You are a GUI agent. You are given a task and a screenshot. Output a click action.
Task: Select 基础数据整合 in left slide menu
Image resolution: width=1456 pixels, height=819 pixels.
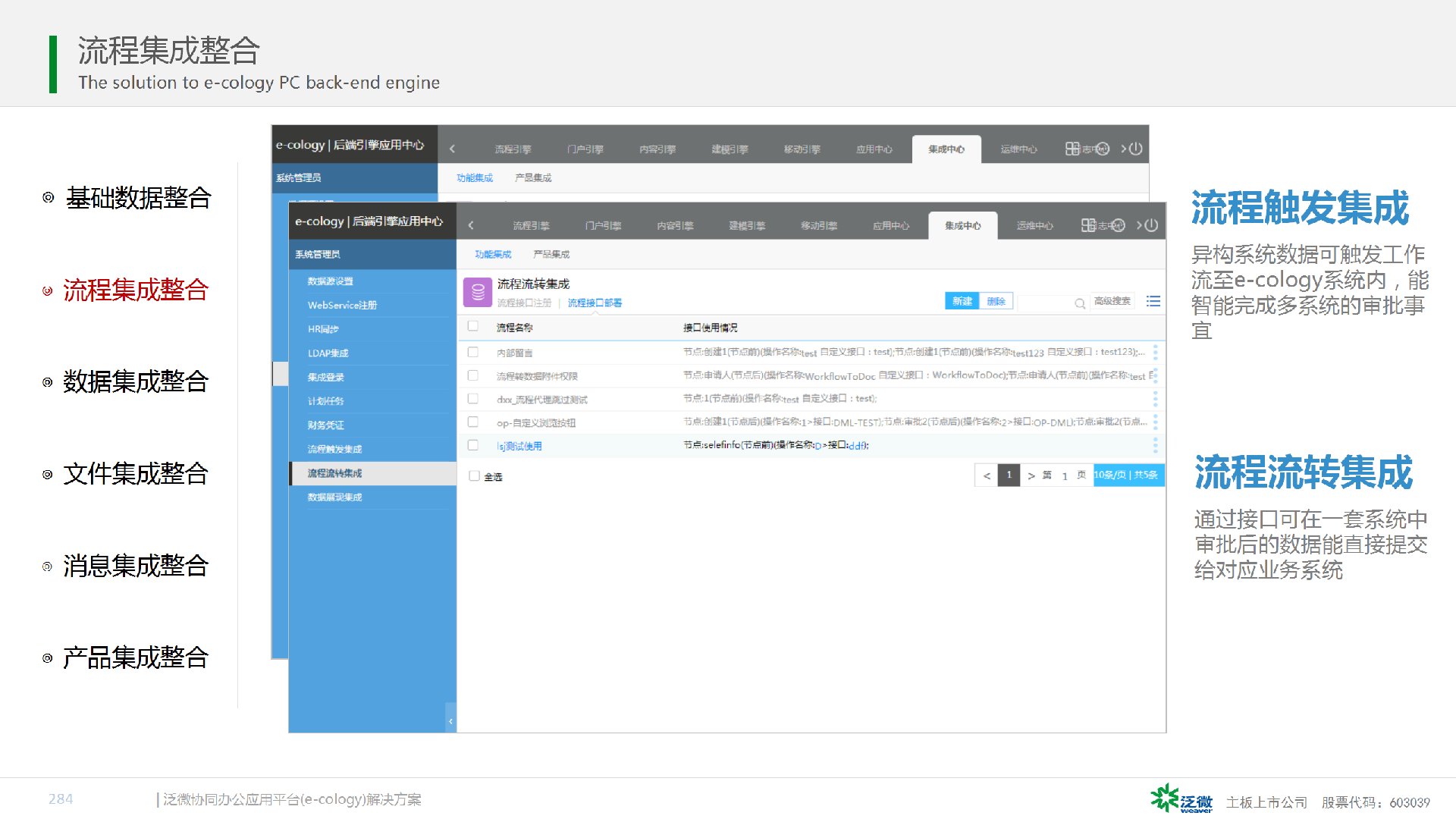point(138,198)
